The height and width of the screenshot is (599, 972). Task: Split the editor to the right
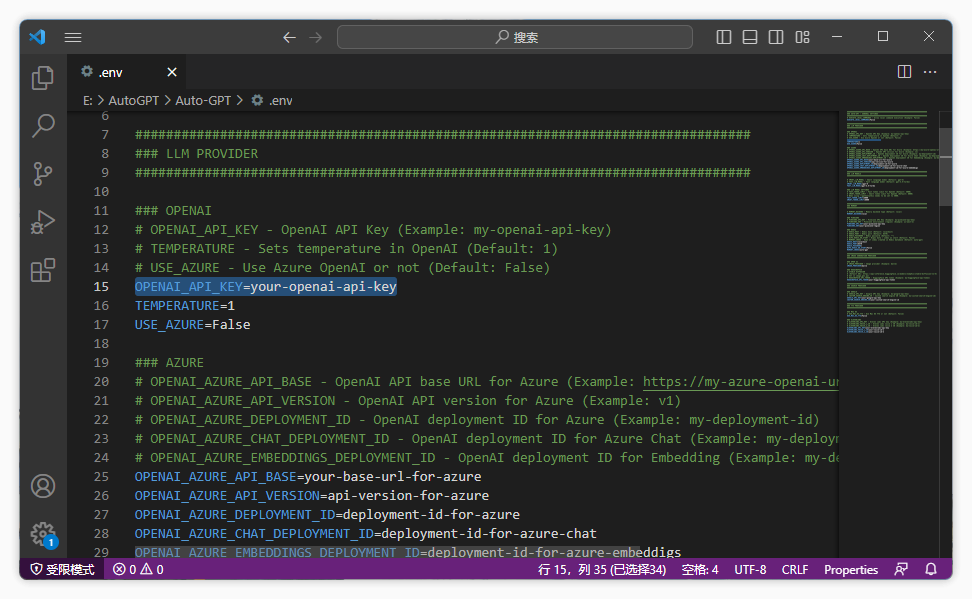click(904, 72)
